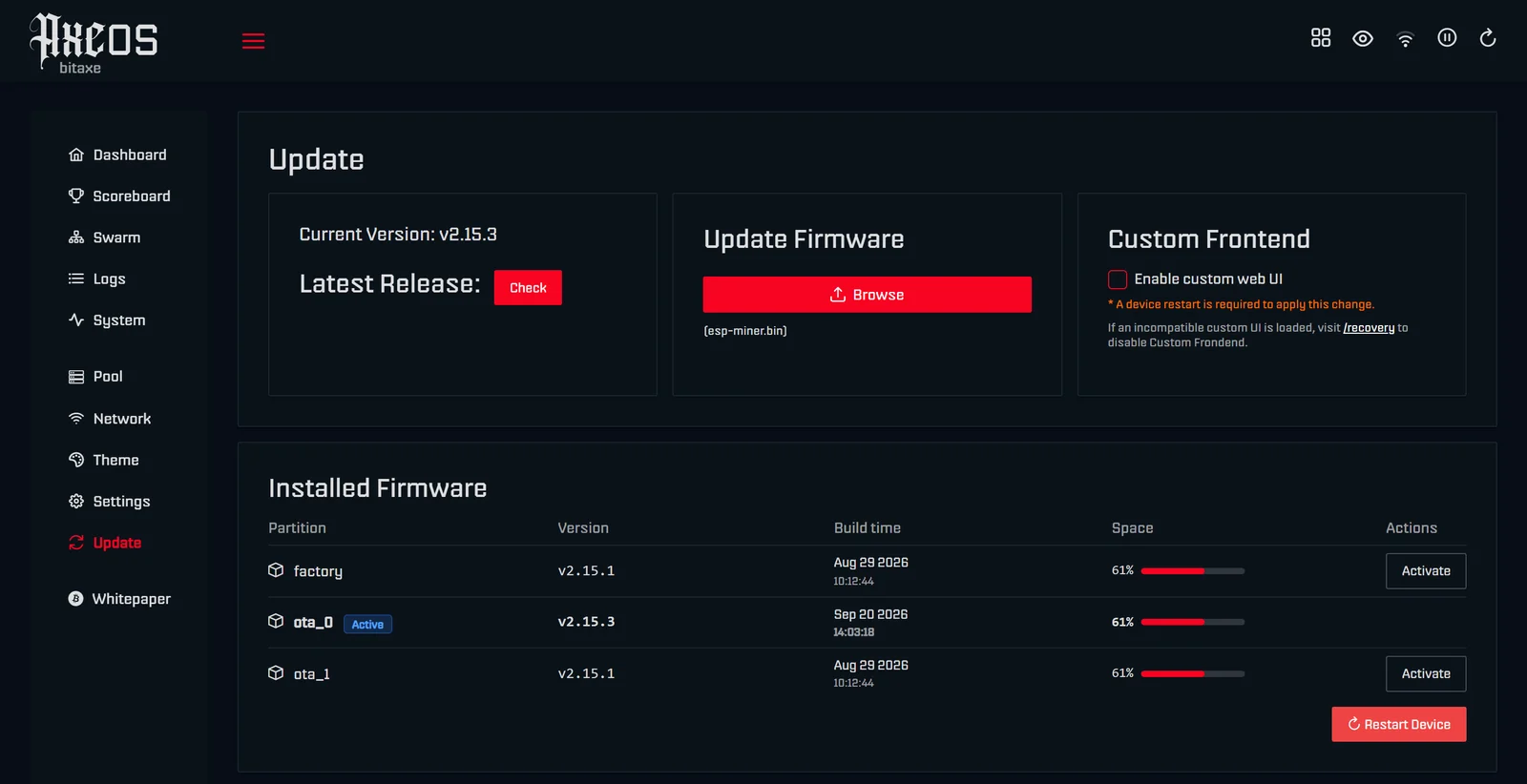Go to Settings in sidebar
The image size is (1527, 784).
(x=110, y=502)
